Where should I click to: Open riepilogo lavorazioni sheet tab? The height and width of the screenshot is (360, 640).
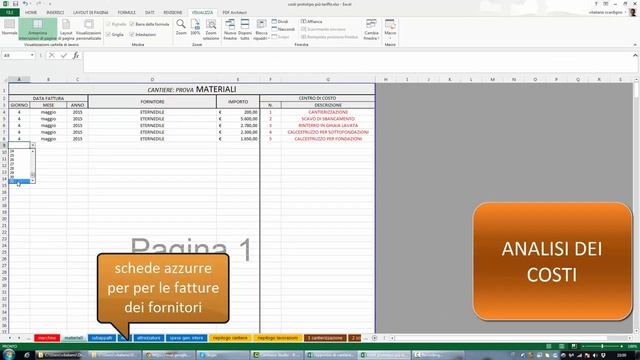click(278, 338)
